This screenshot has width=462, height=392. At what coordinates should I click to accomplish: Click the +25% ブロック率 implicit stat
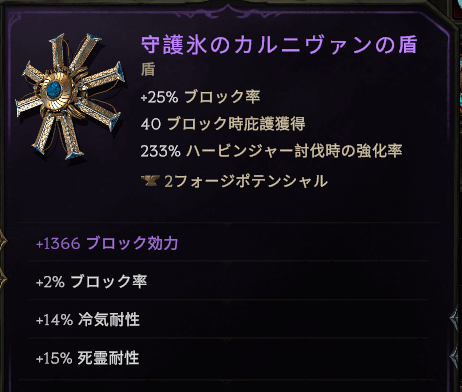(200, 97)
